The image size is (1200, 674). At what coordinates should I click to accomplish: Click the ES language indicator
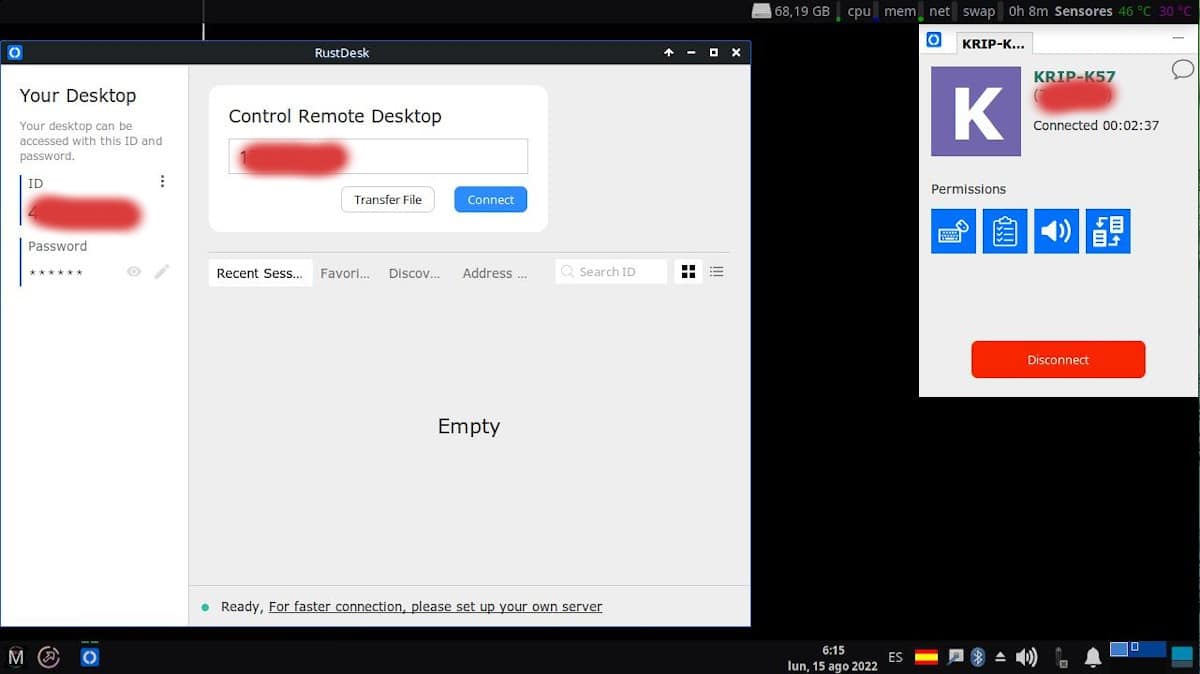(x=895, y=657)
